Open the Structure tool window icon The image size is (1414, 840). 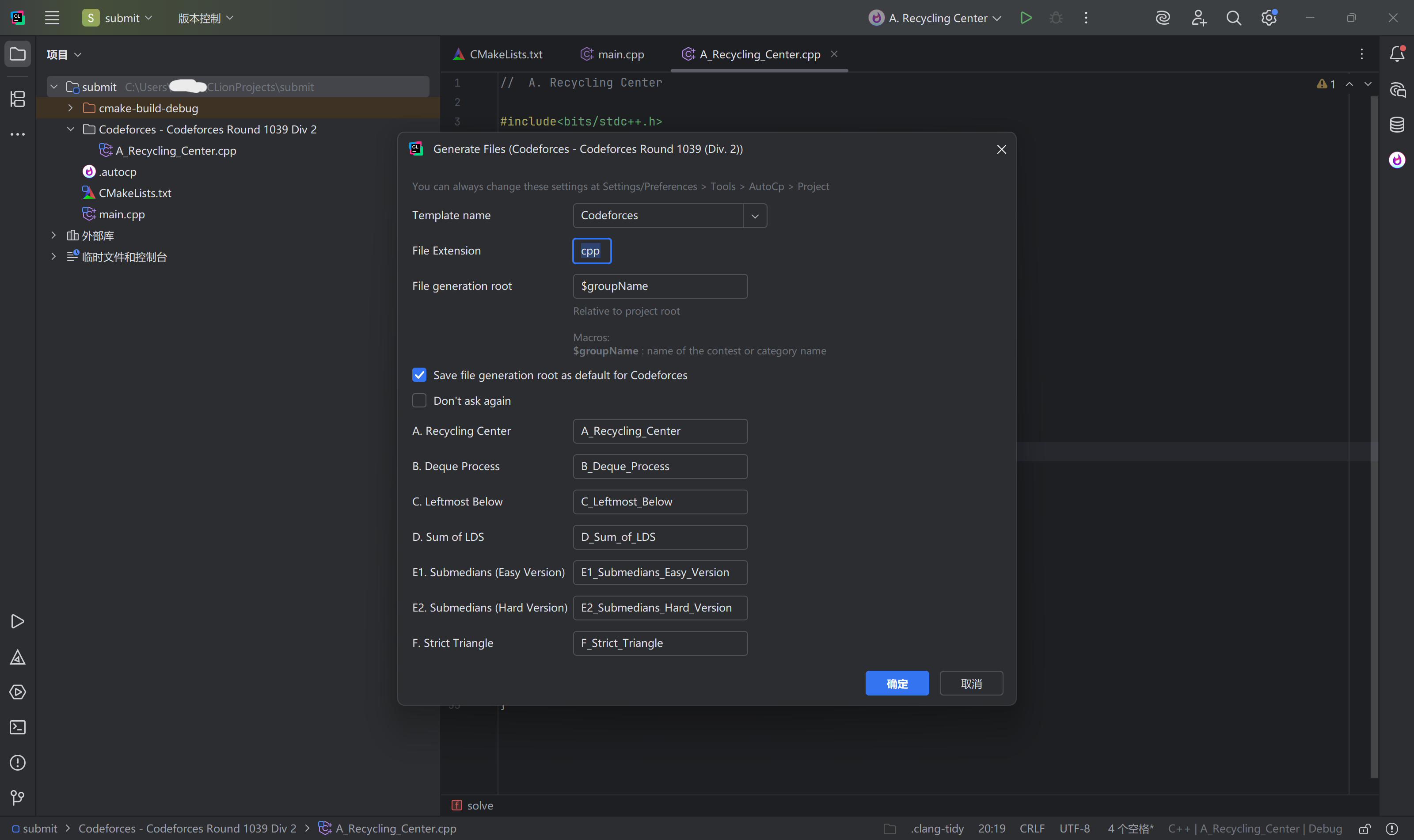tap(18, 99)
